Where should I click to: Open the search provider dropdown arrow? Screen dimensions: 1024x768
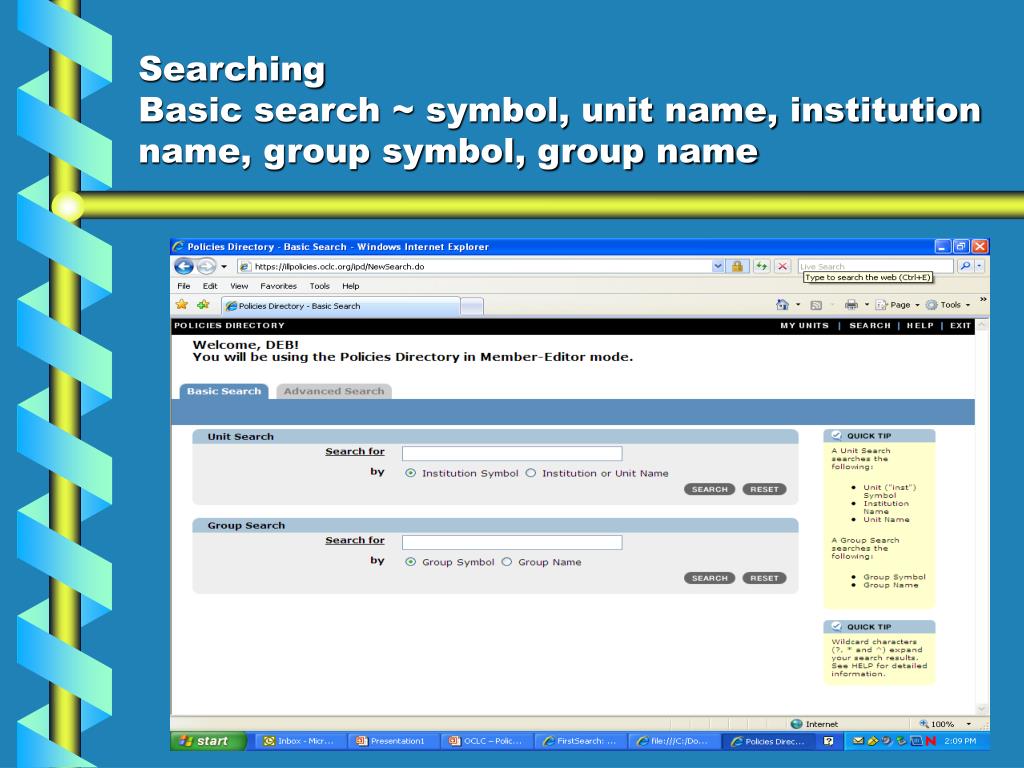tap(979, 266)
